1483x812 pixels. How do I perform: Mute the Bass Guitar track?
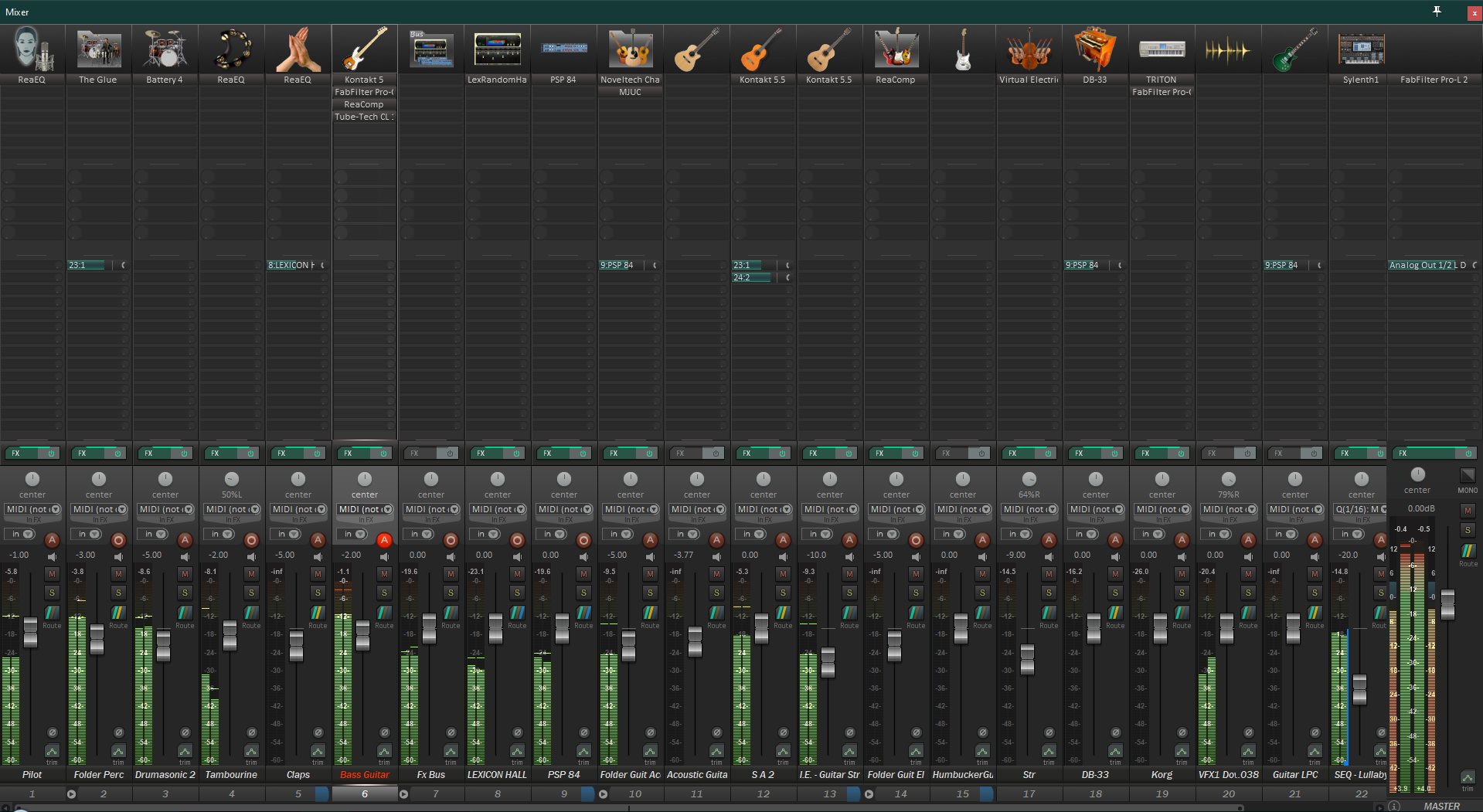384,573
